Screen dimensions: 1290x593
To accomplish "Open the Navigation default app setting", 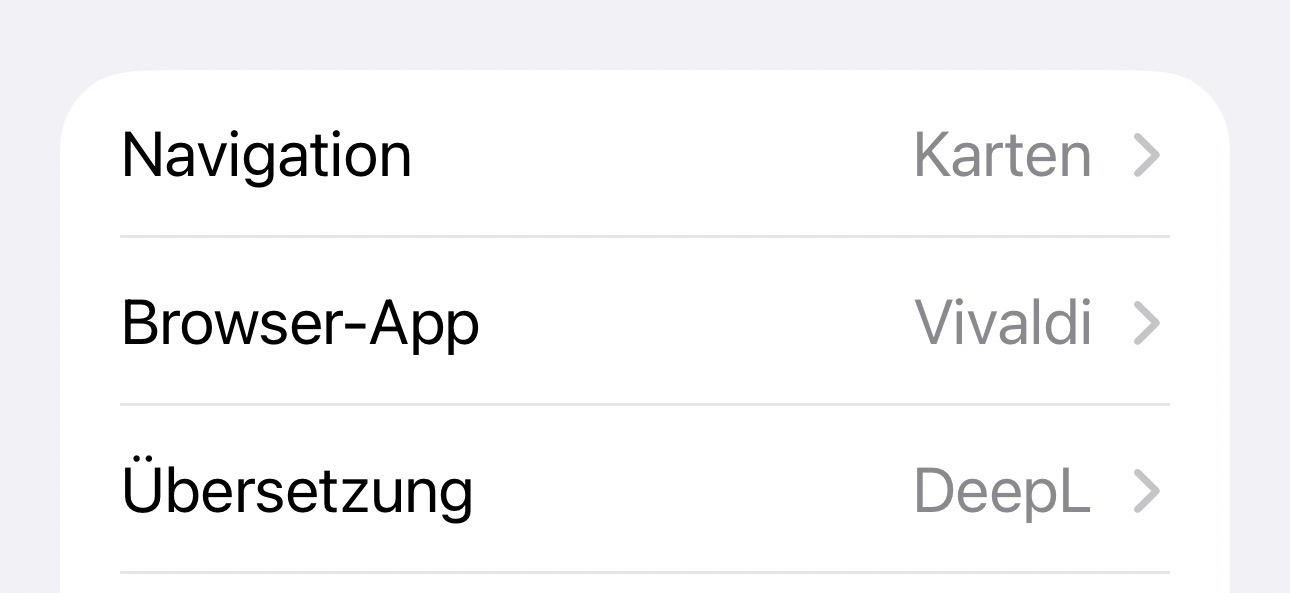I will pyautogui.click(x=645, y=155).
